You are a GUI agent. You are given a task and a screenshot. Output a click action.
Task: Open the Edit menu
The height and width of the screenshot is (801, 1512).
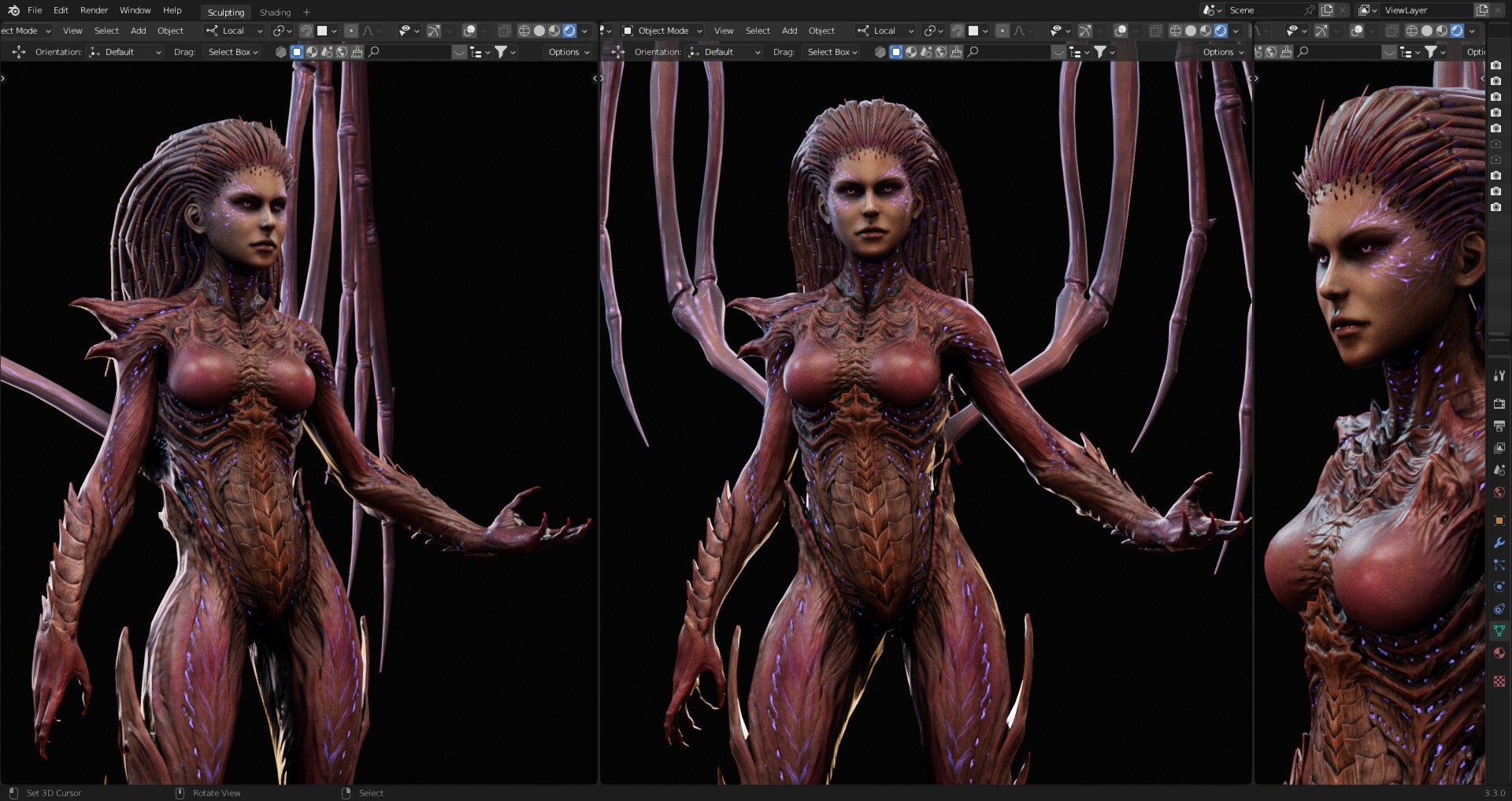coord(61,10)
